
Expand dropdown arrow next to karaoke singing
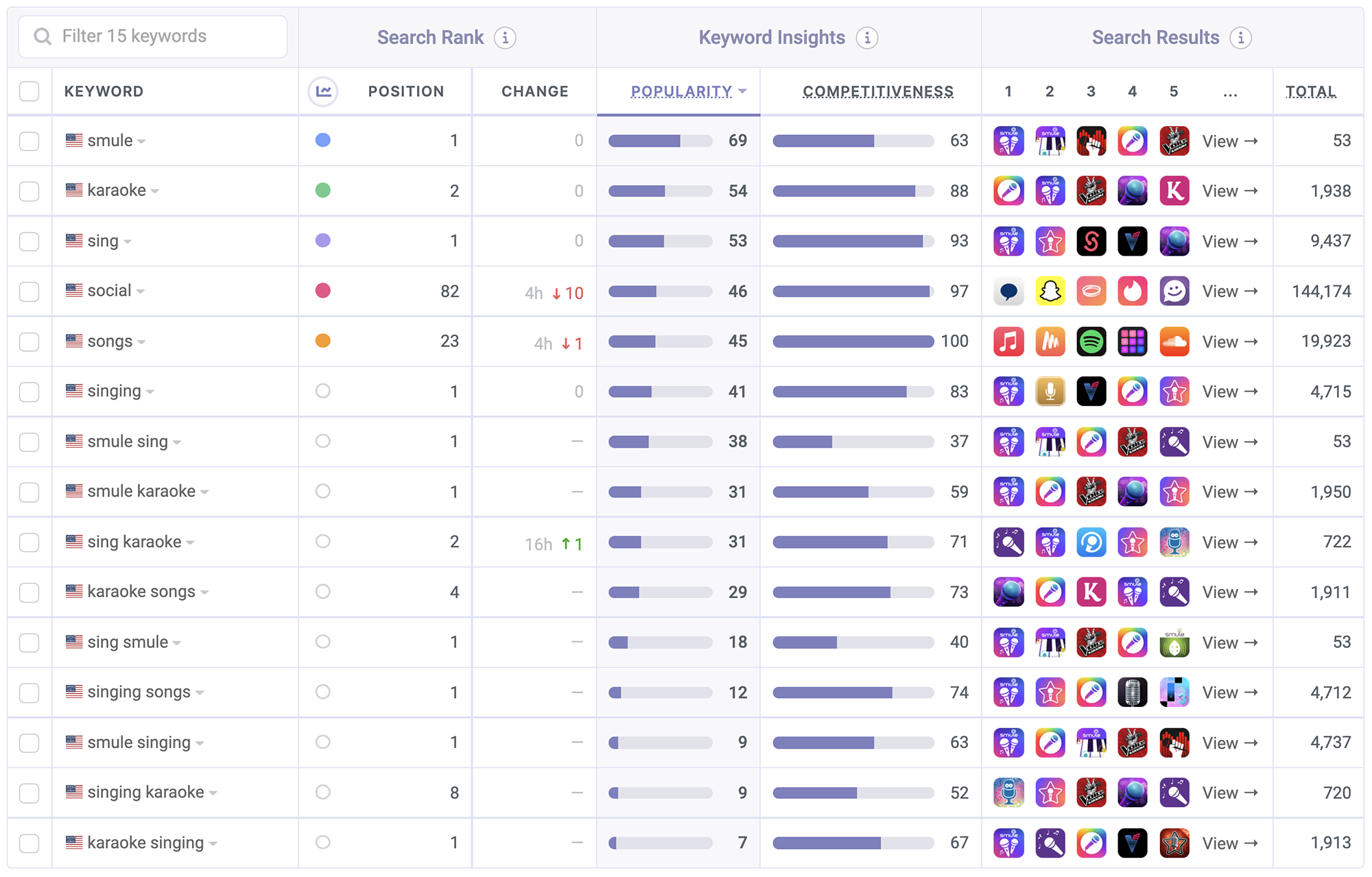pos(213,844)
